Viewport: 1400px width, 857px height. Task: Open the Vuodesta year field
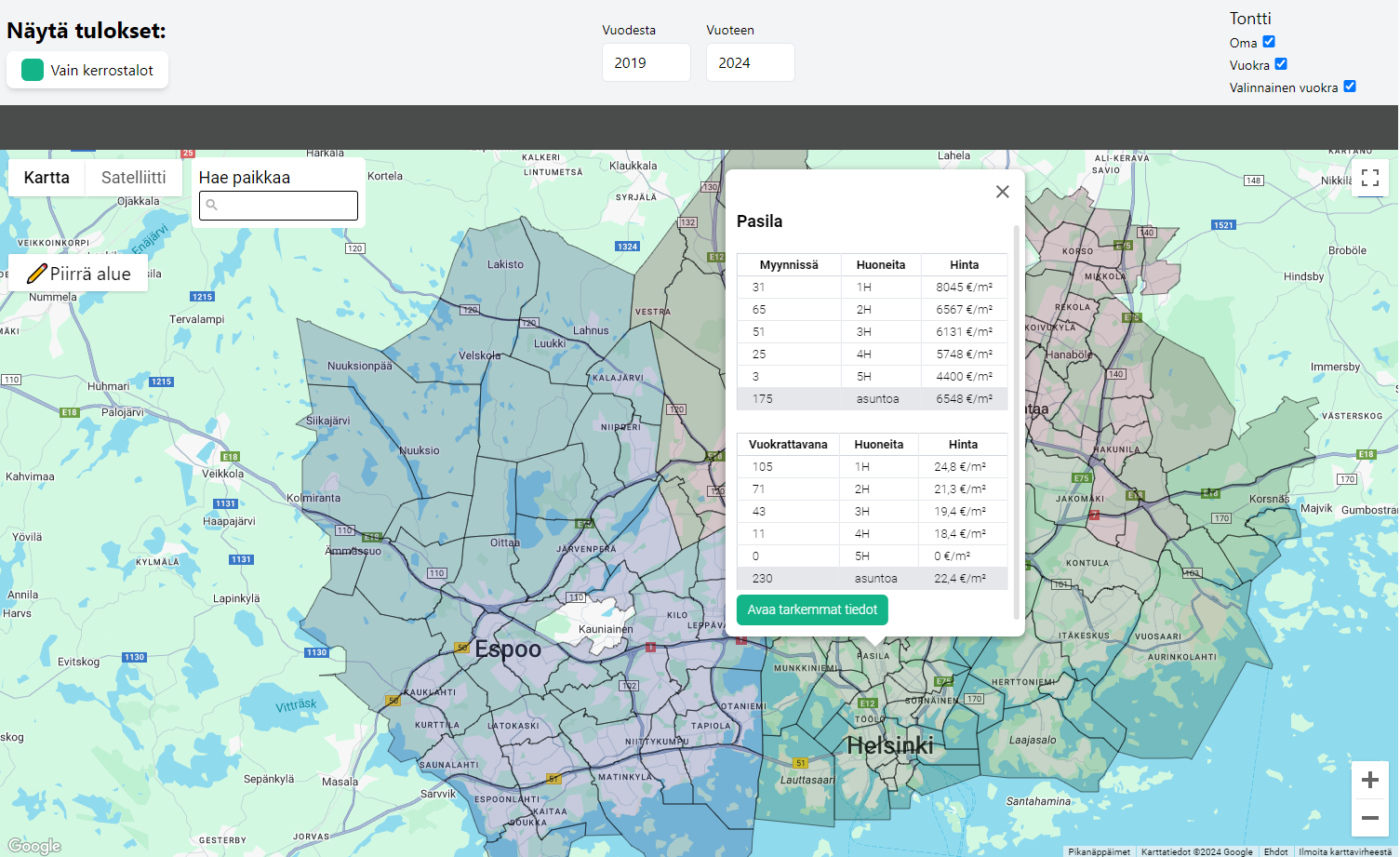(x=646, y=62)
